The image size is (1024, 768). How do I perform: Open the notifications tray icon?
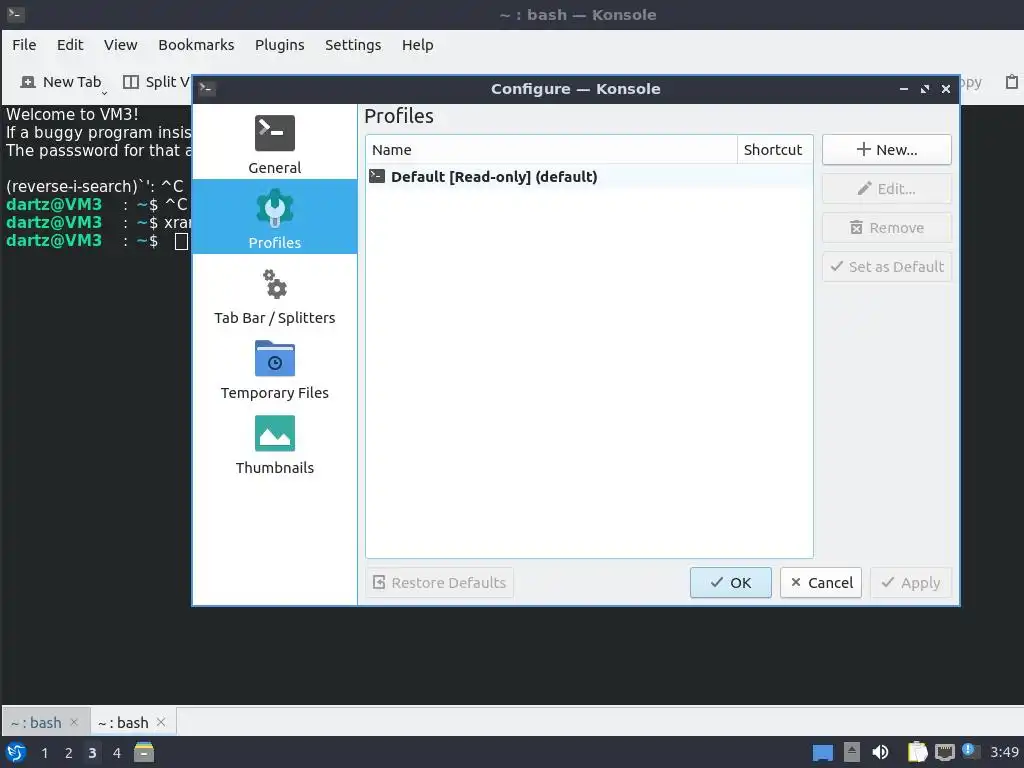[x=970, y=752]
